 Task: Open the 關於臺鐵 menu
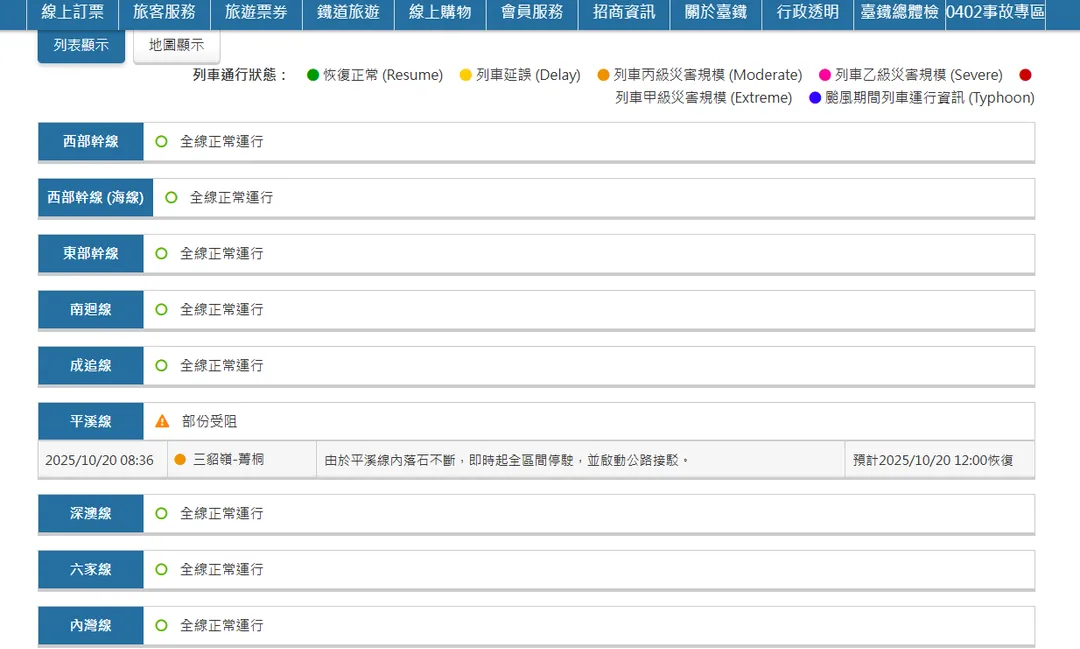coord(716,12)
